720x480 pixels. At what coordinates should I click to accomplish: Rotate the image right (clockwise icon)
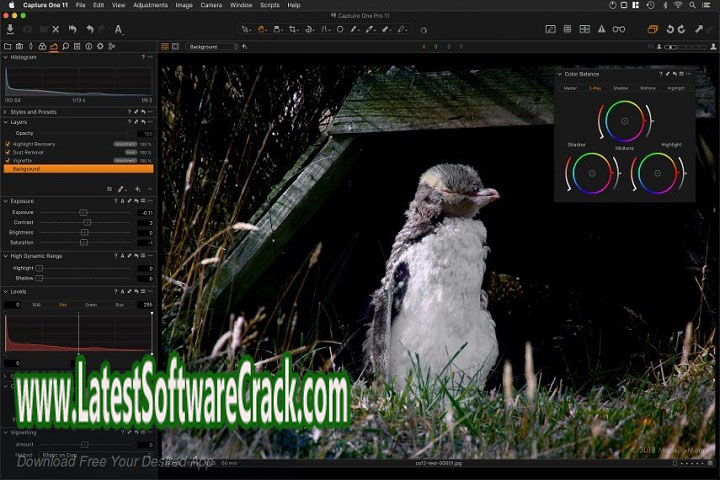pyautogui.click(x=681, y=29)
